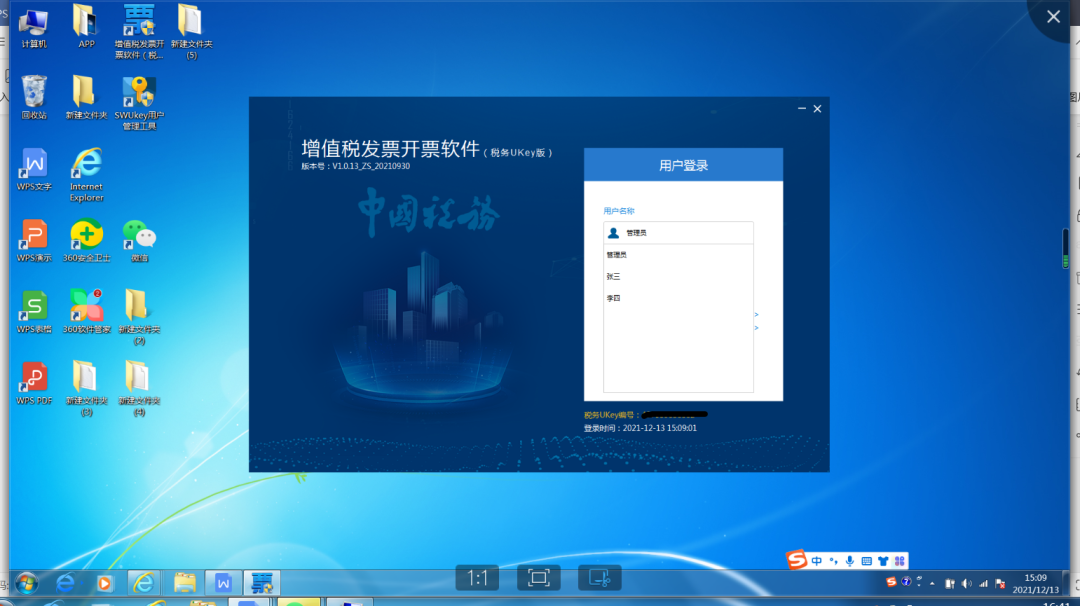
Task: Switch to Internet Explorer taskbar button
Action: [143, 583]
